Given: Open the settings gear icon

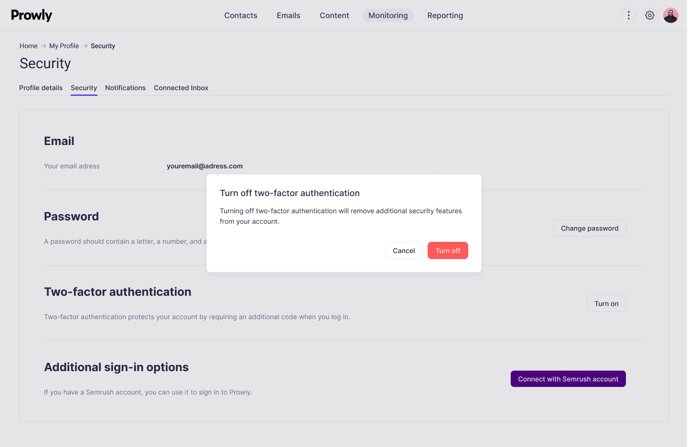Looking at the screenshot, I should pos(649,15).
